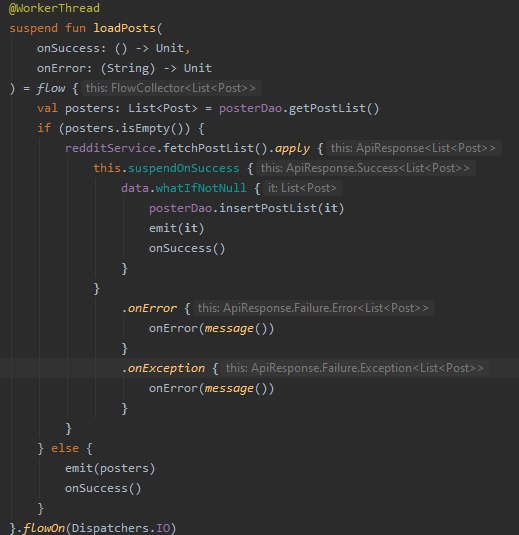
Task: Click insertPostList(it) call
Action: point(282,208)
